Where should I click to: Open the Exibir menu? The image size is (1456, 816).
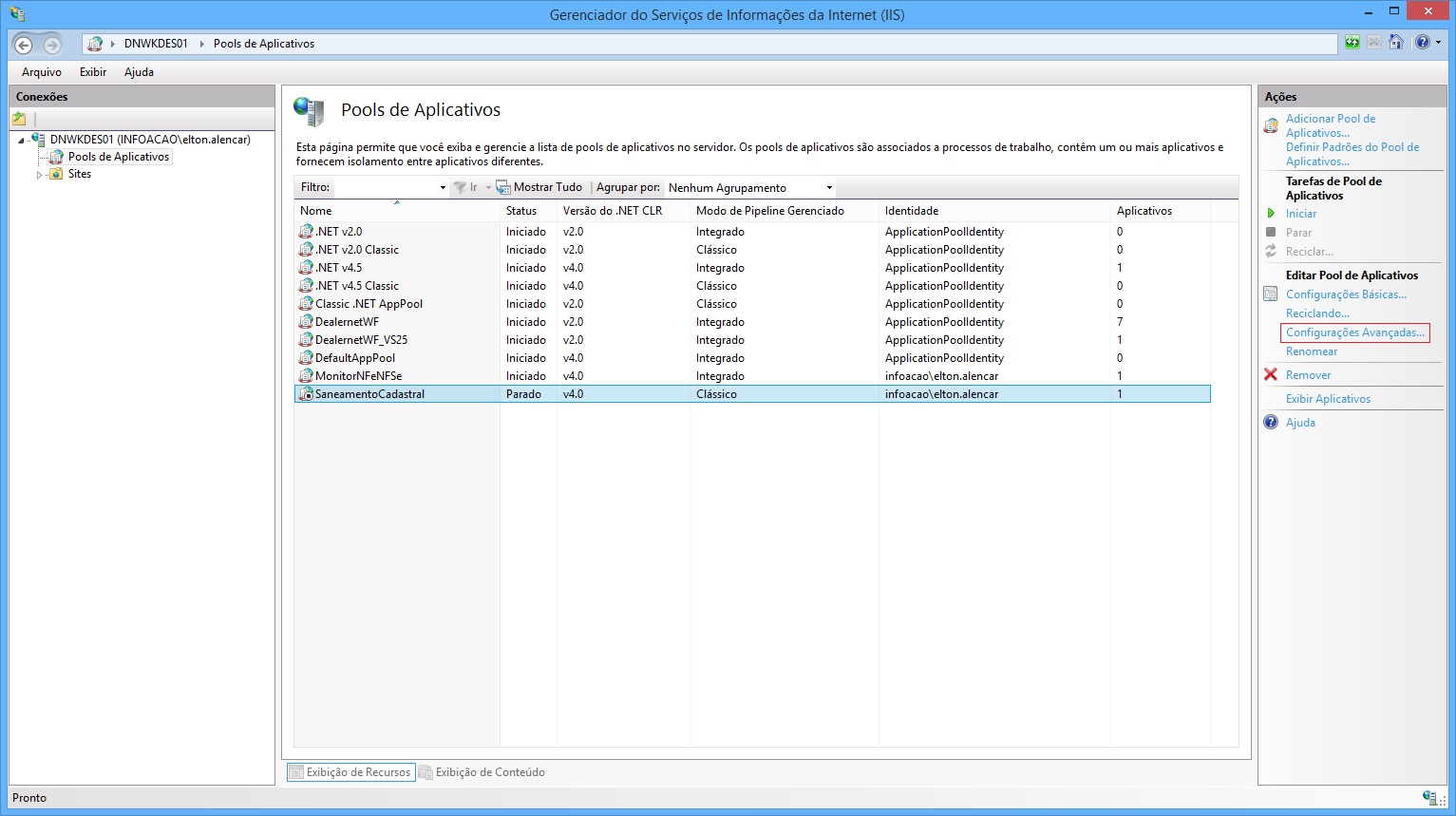point(93,72)
